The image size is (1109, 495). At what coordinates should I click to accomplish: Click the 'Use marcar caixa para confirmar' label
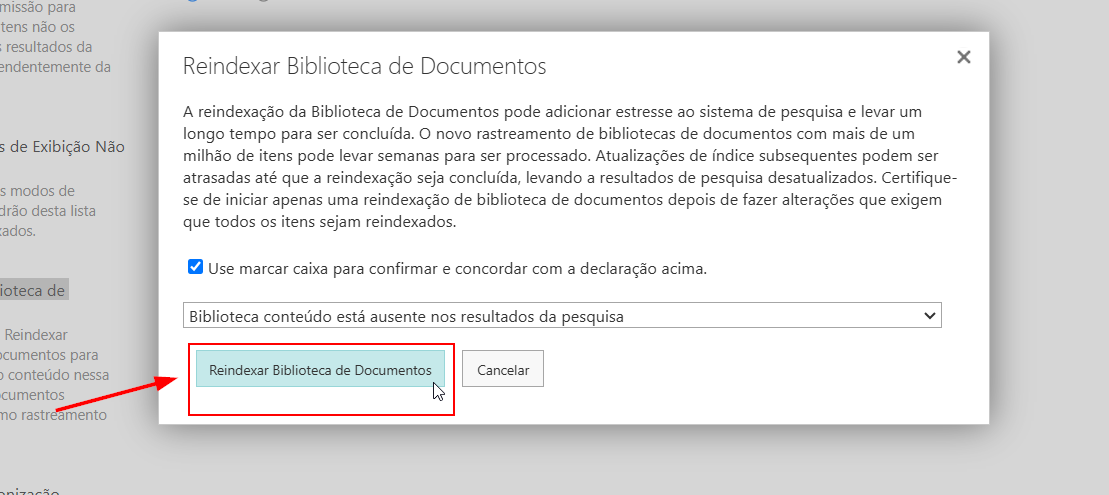point(458,269)
